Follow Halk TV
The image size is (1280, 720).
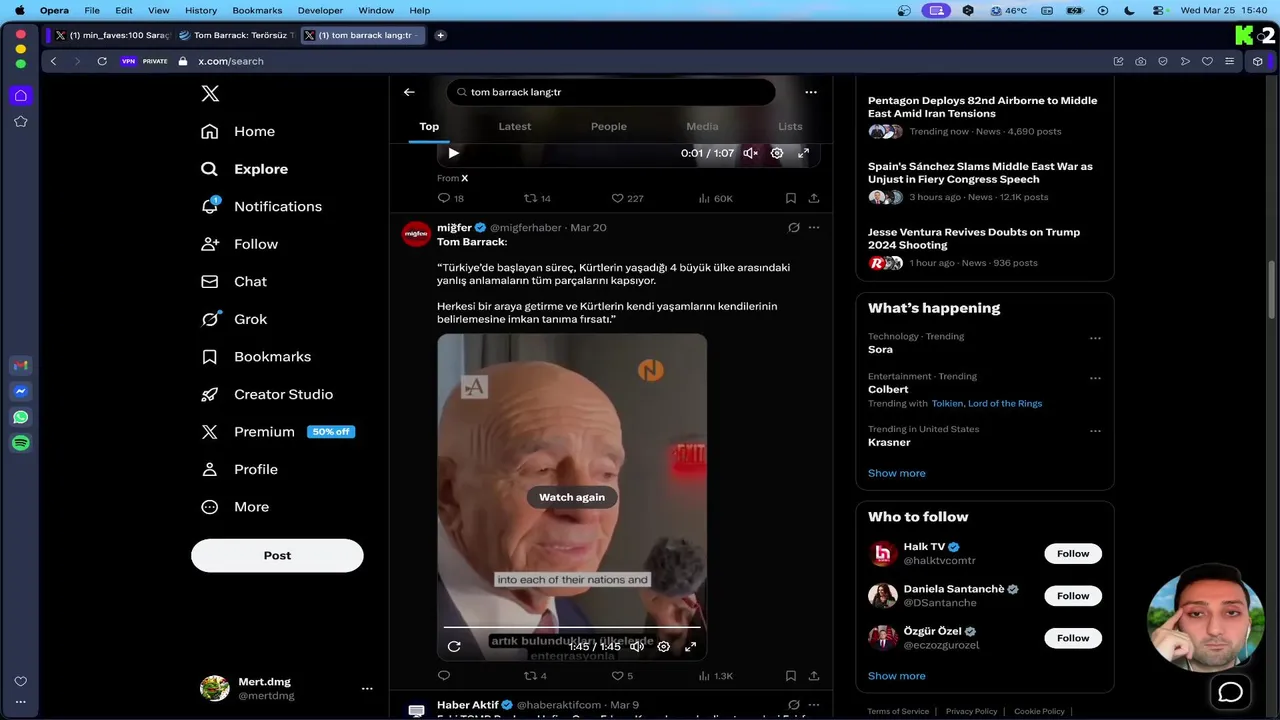(x=1073, y=554)
